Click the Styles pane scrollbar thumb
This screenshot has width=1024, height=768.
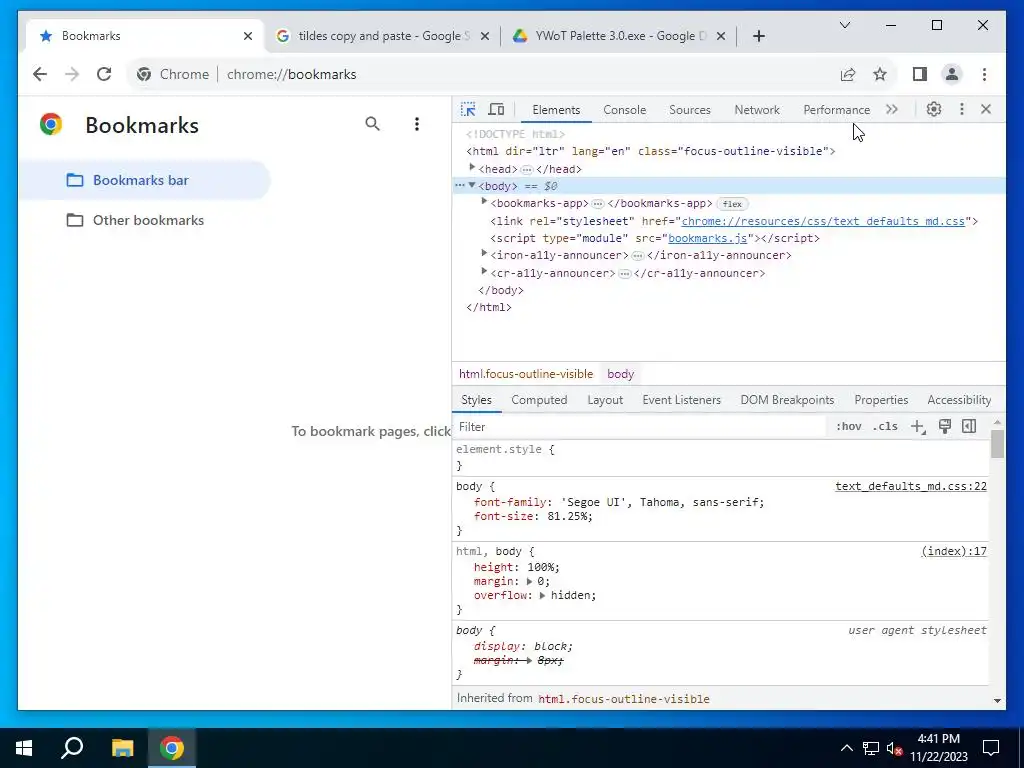997,443
